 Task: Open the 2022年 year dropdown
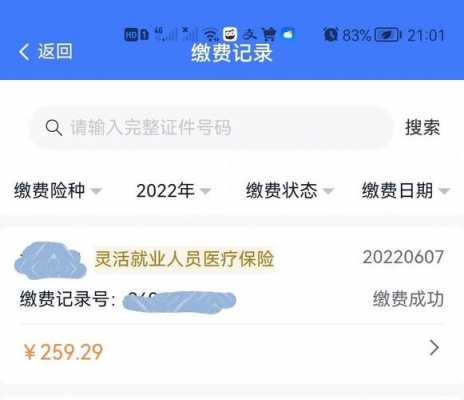pyautogui.click(x=173, y=191)
